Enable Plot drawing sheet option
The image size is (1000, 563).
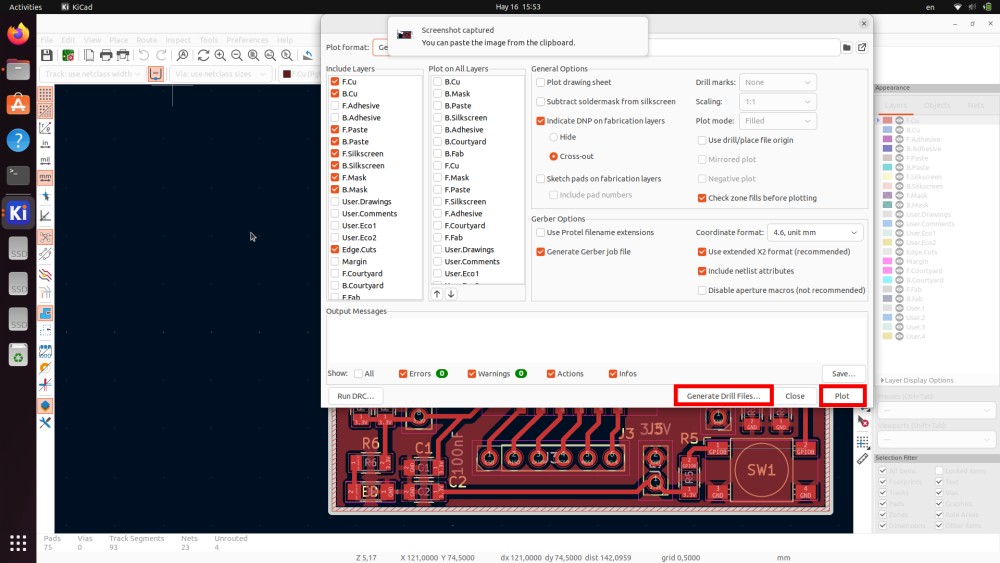[541, 82]
